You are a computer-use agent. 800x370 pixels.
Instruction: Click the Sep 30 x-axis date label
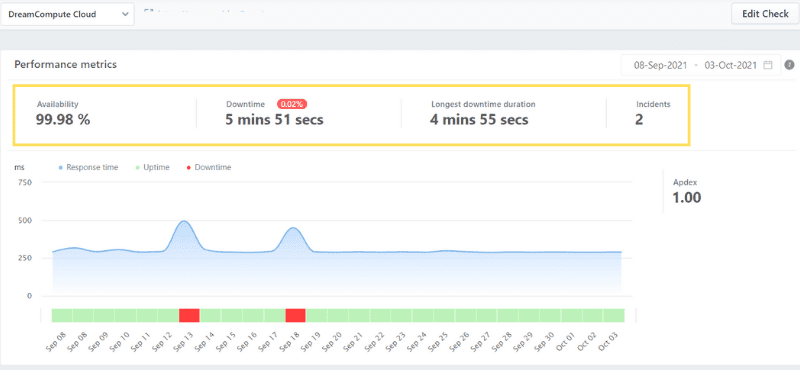click(x=545, y=341)
